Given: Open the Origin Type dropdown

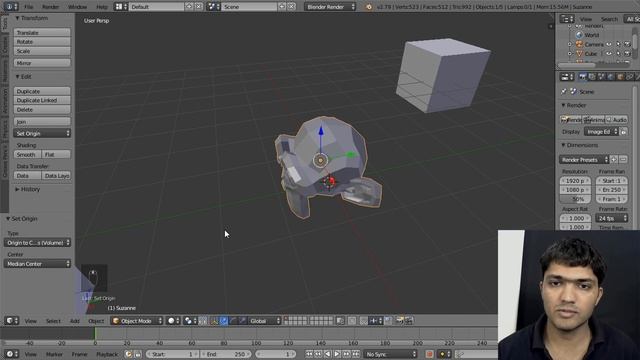Looking at the screenshot, I should click(37, 243).
